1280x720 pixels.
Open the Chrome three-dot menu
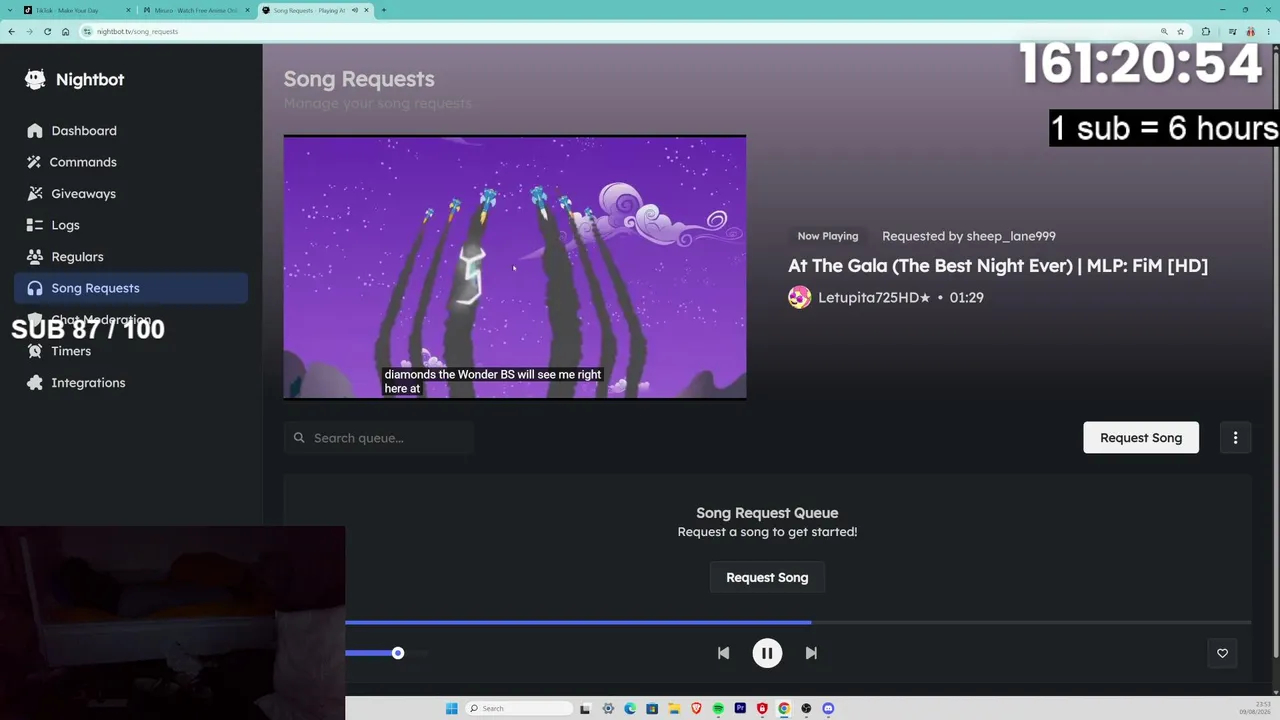coord(1269,31)
